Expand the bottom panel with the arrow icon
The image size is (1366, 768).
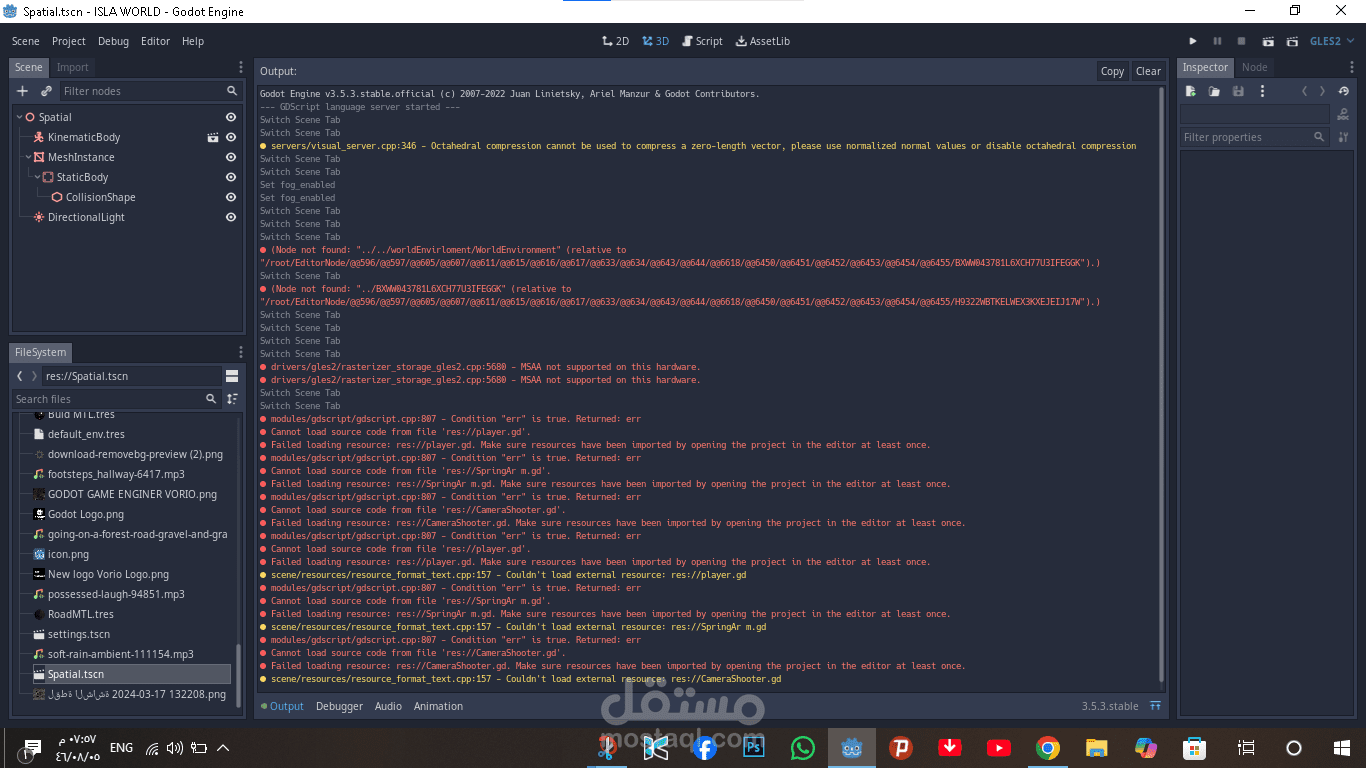[1155, 706]
